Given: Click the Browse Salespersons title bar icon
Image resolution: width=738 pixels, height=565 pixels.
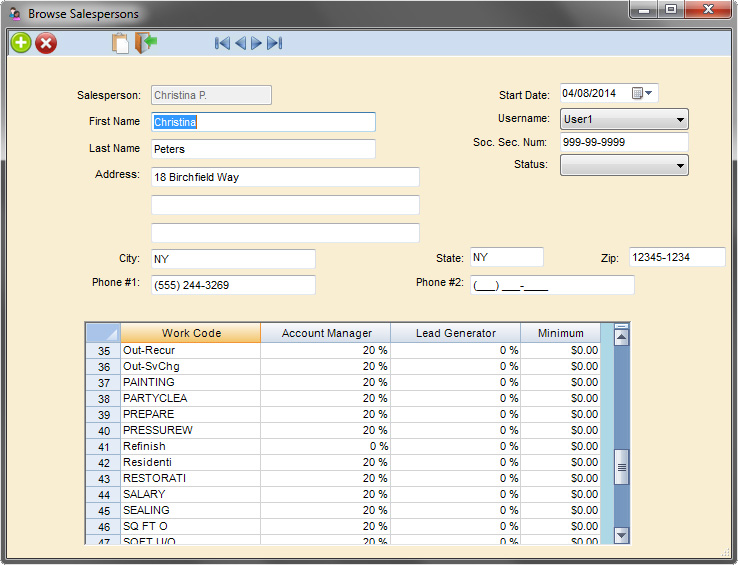Looking at the screenshot, I should click(15, 14).
